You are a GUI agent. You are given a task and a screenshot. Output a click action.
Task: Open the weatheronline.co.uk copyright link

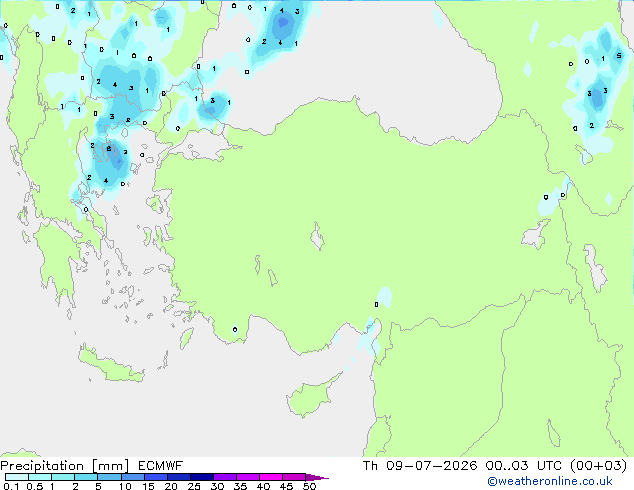[x=550, y=481]
